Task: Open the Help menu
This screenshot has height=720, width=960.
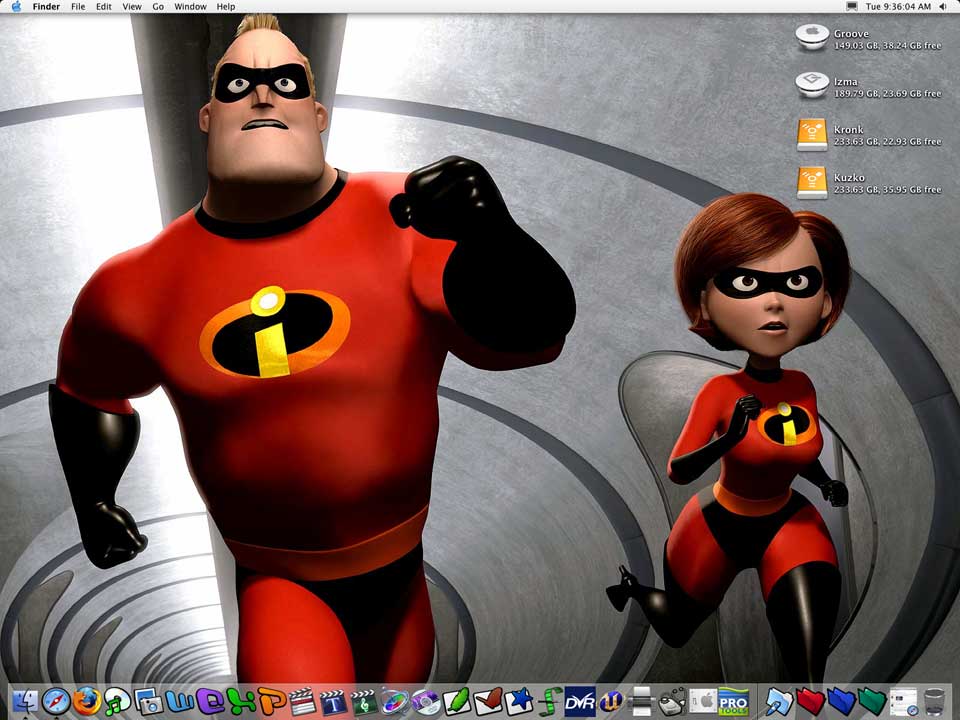Action: pyautogui.click(x=226, y=6)
